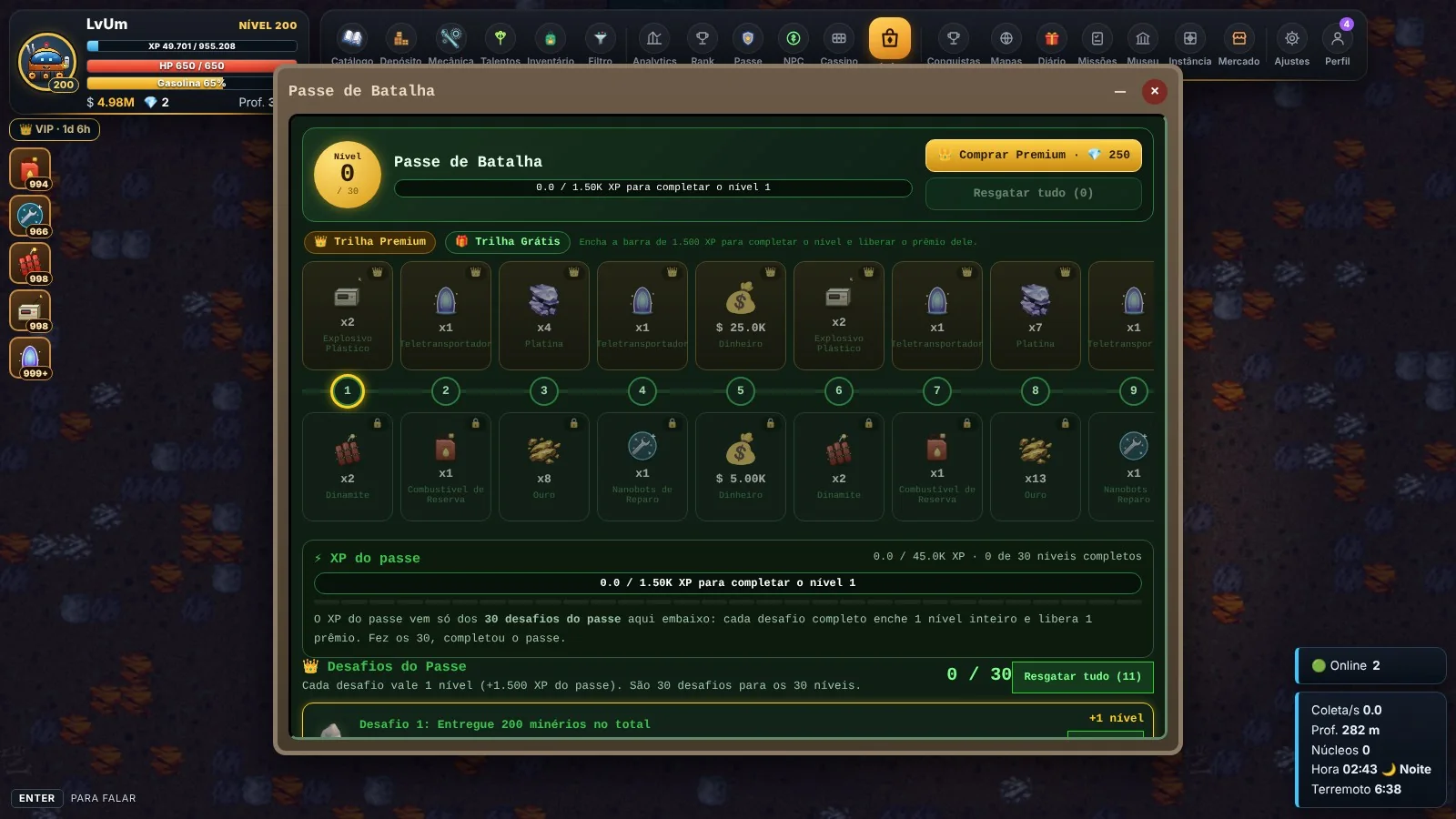Open the Missões clipboard icon

pos(1097,39)
